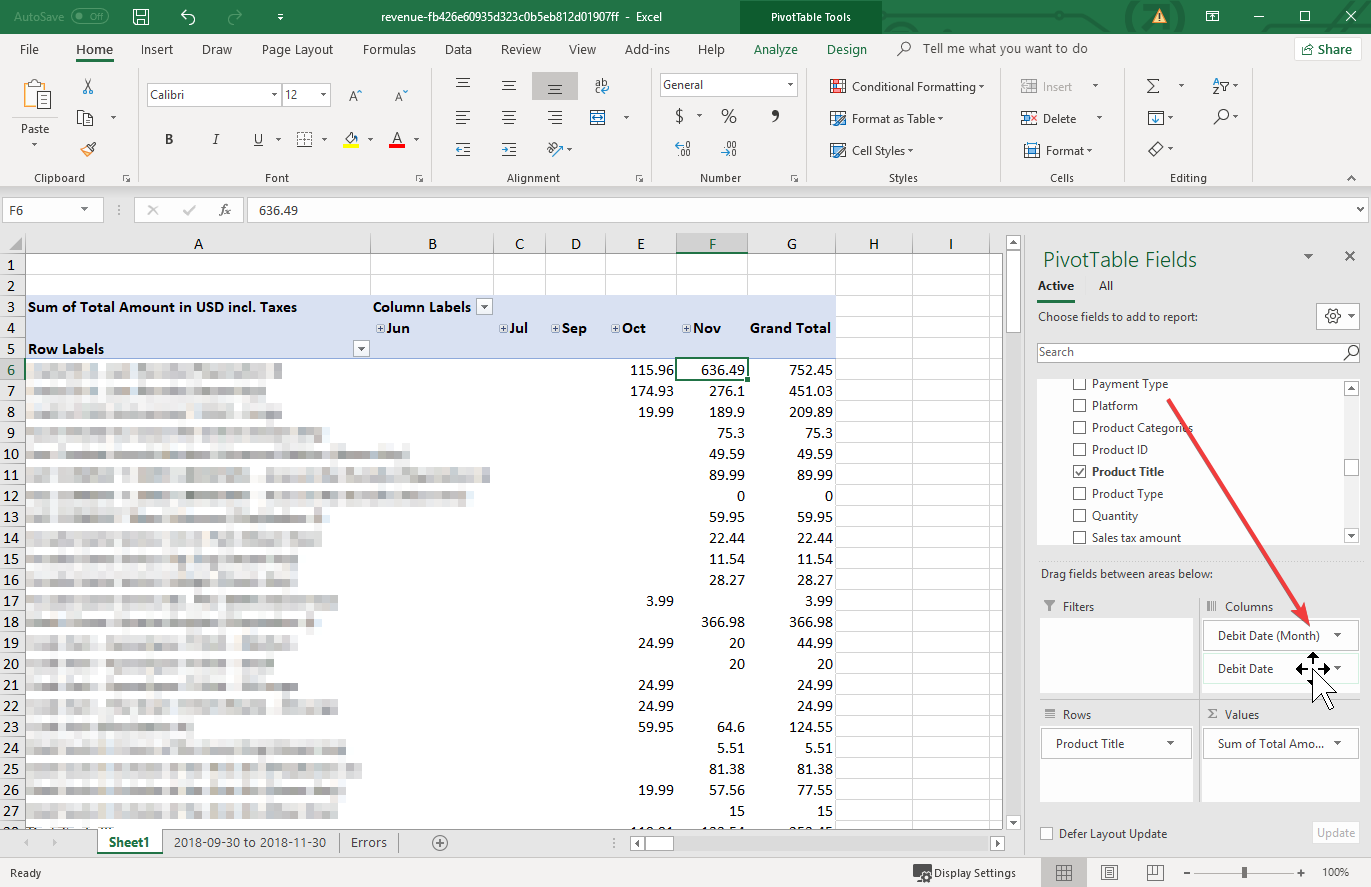Uncheck the Product Title field

coord(1079,472)
